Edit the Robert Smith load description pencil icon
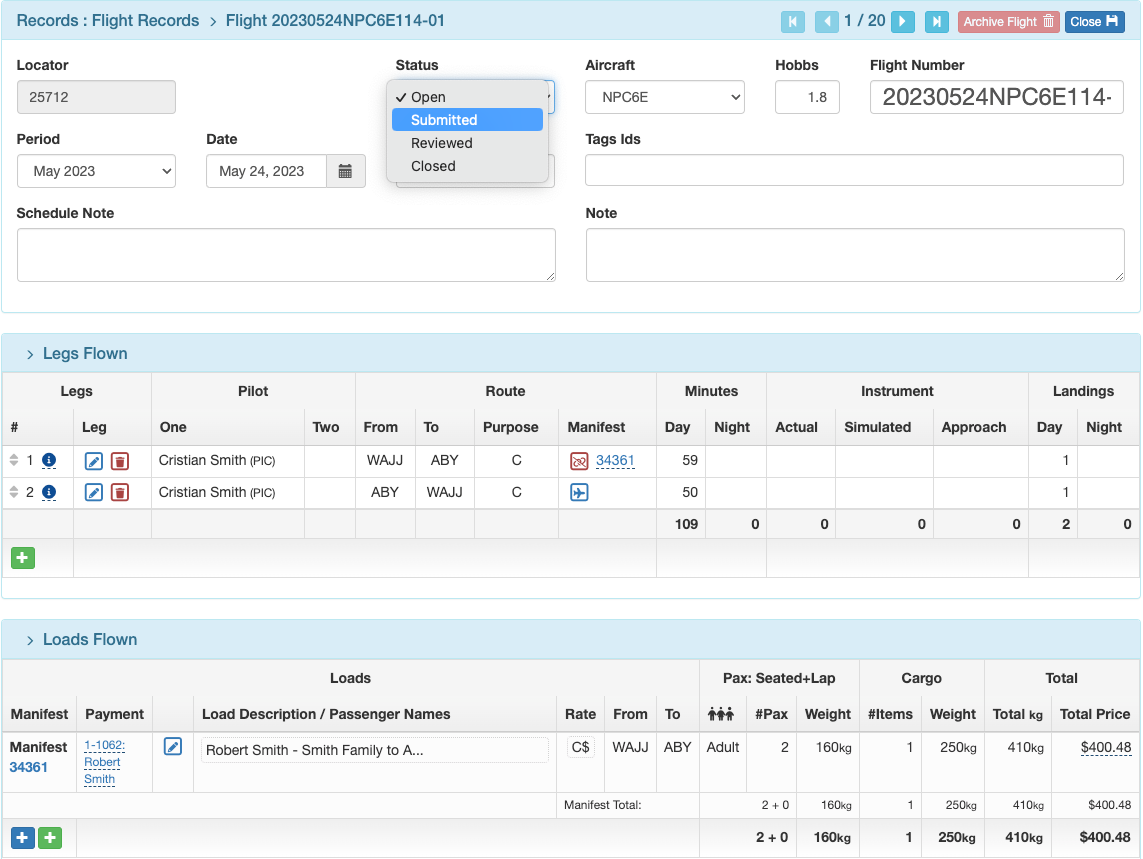 point(172,747)
